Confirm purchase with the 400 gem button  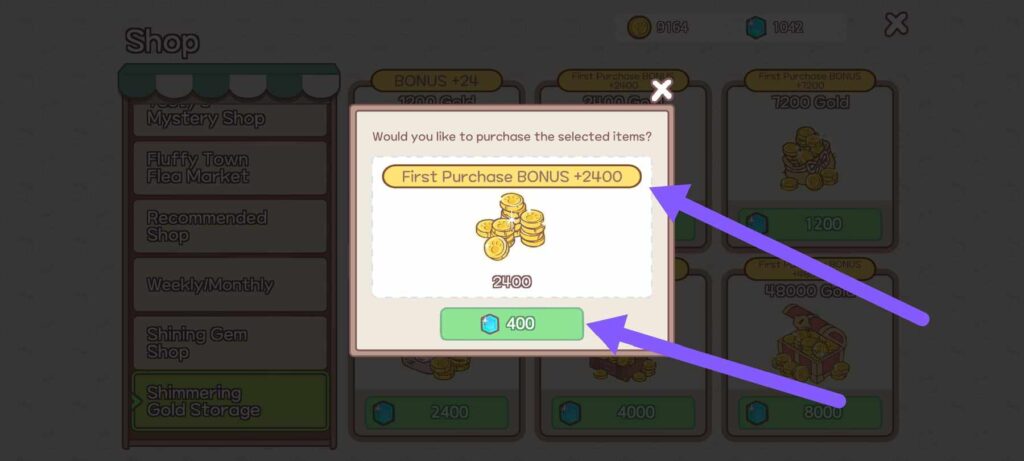click(511, 324)
